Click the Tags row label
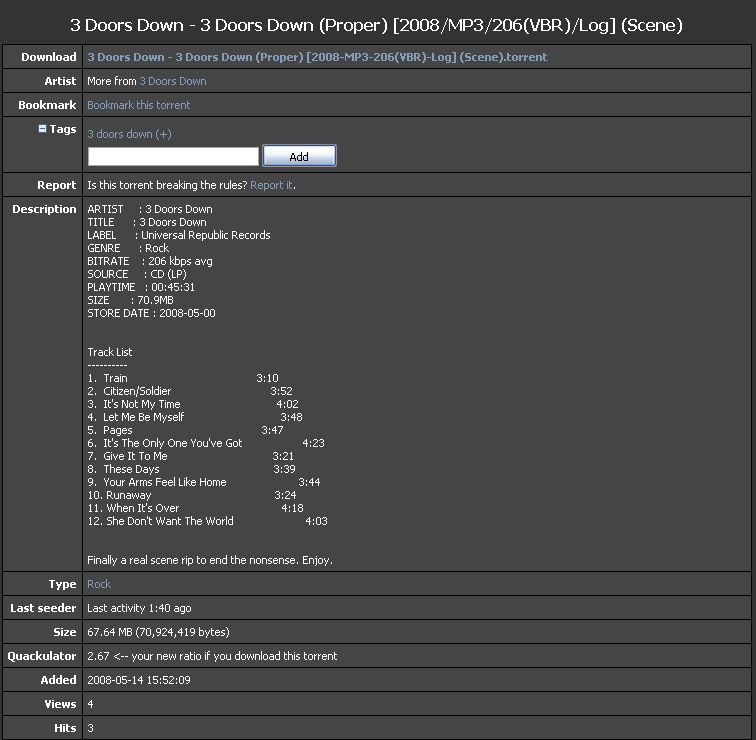Screen dimensions: 756x740 point(62,129)
